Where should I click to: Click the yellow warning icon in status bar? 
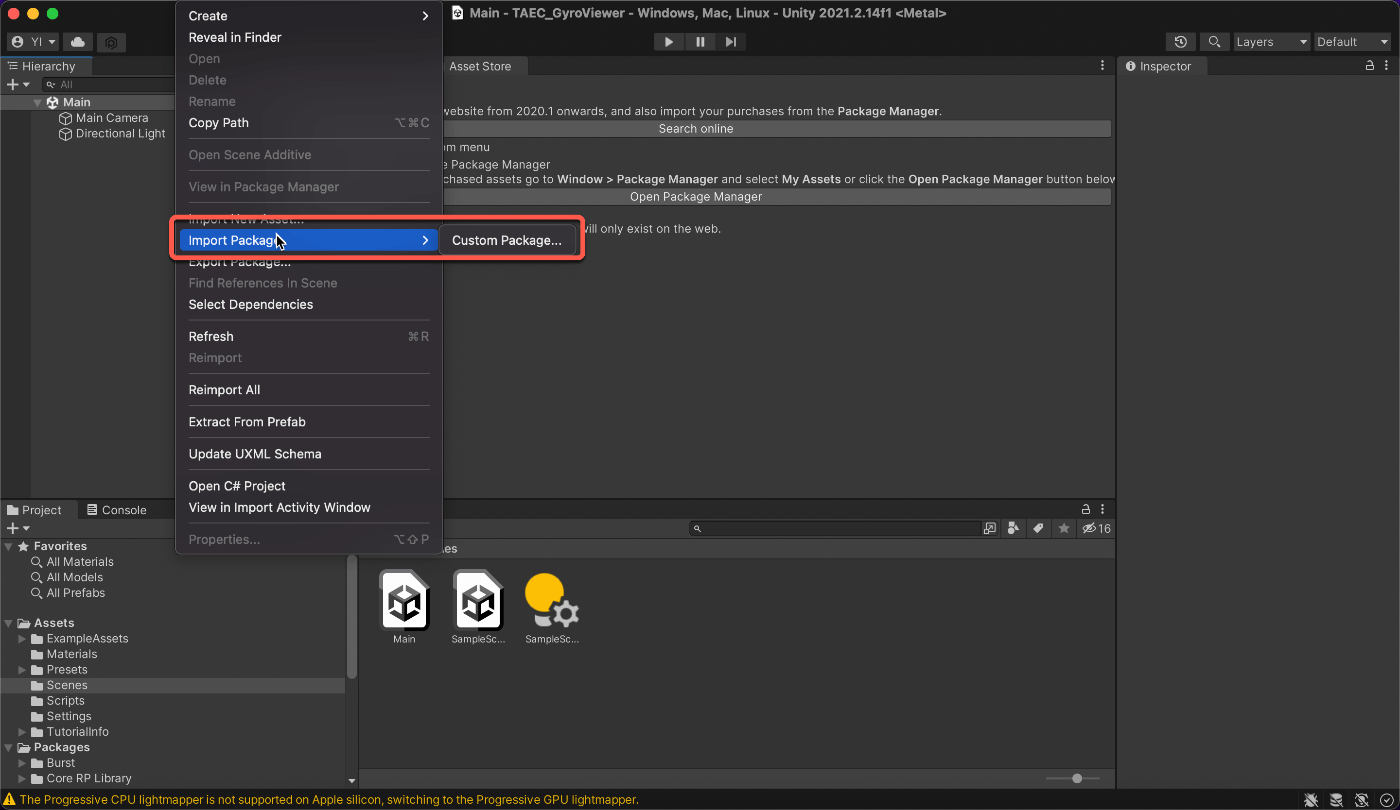point(9,800)
